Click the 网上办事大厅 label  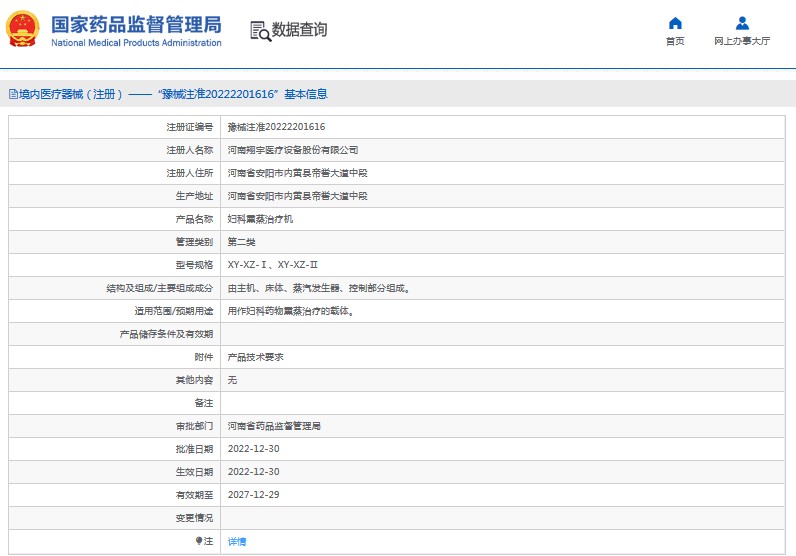742,41
